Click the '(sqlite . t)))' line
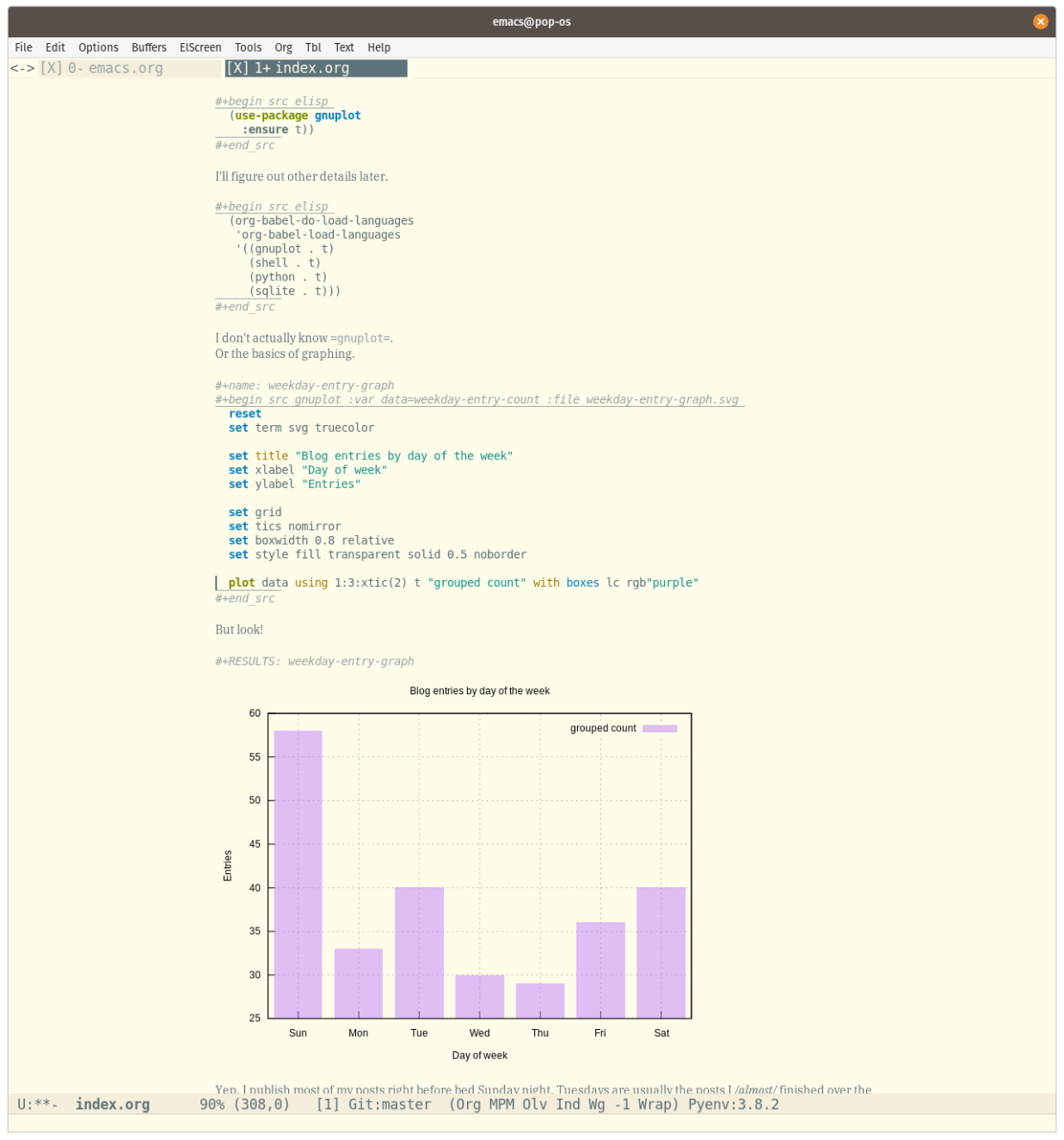The width and height of the screenshot is (1064, 1140). (x=295, y=292)
